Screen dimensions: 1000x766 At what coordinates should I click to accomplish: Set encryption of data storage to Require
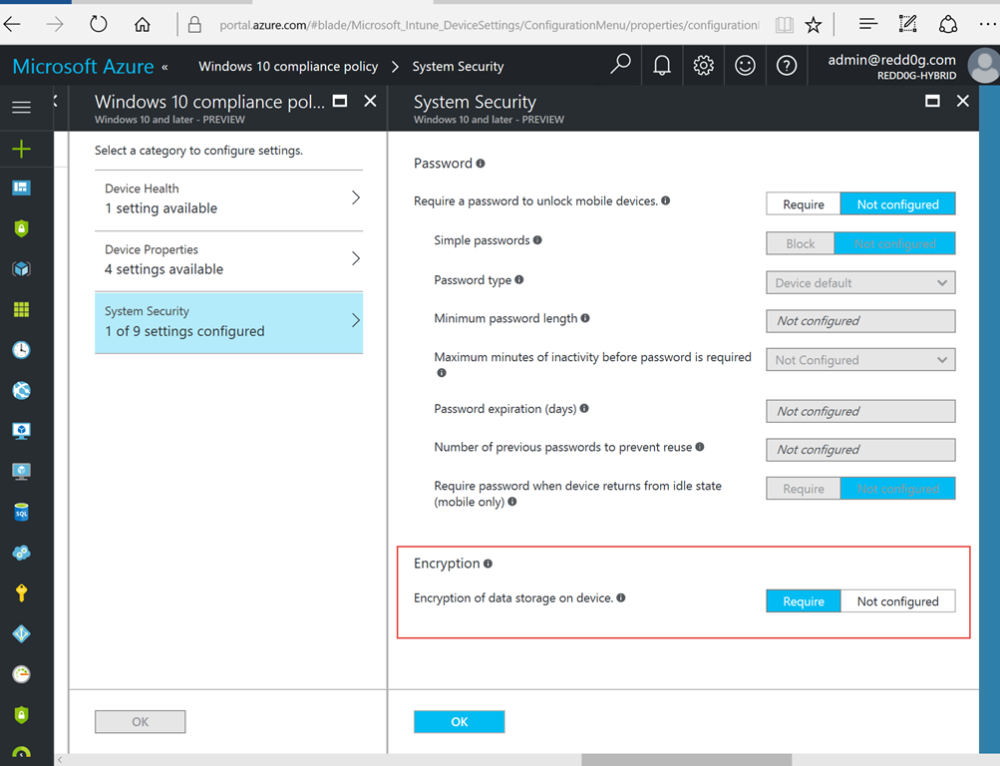click(x=804, y=601)
